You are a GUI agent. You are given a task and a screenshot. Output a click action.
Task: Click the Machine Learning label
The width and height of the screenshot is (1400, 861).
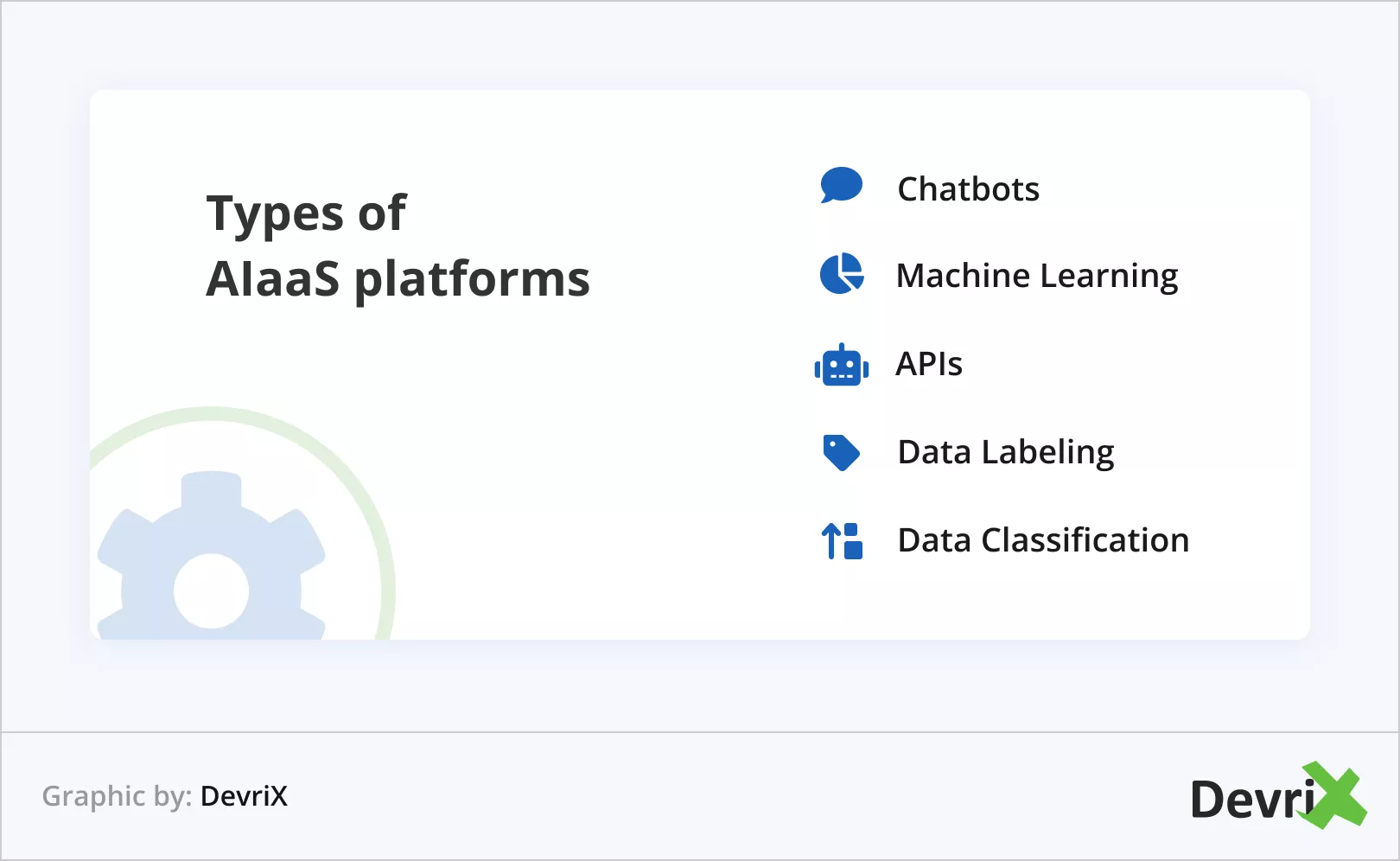click(1037, 277)
